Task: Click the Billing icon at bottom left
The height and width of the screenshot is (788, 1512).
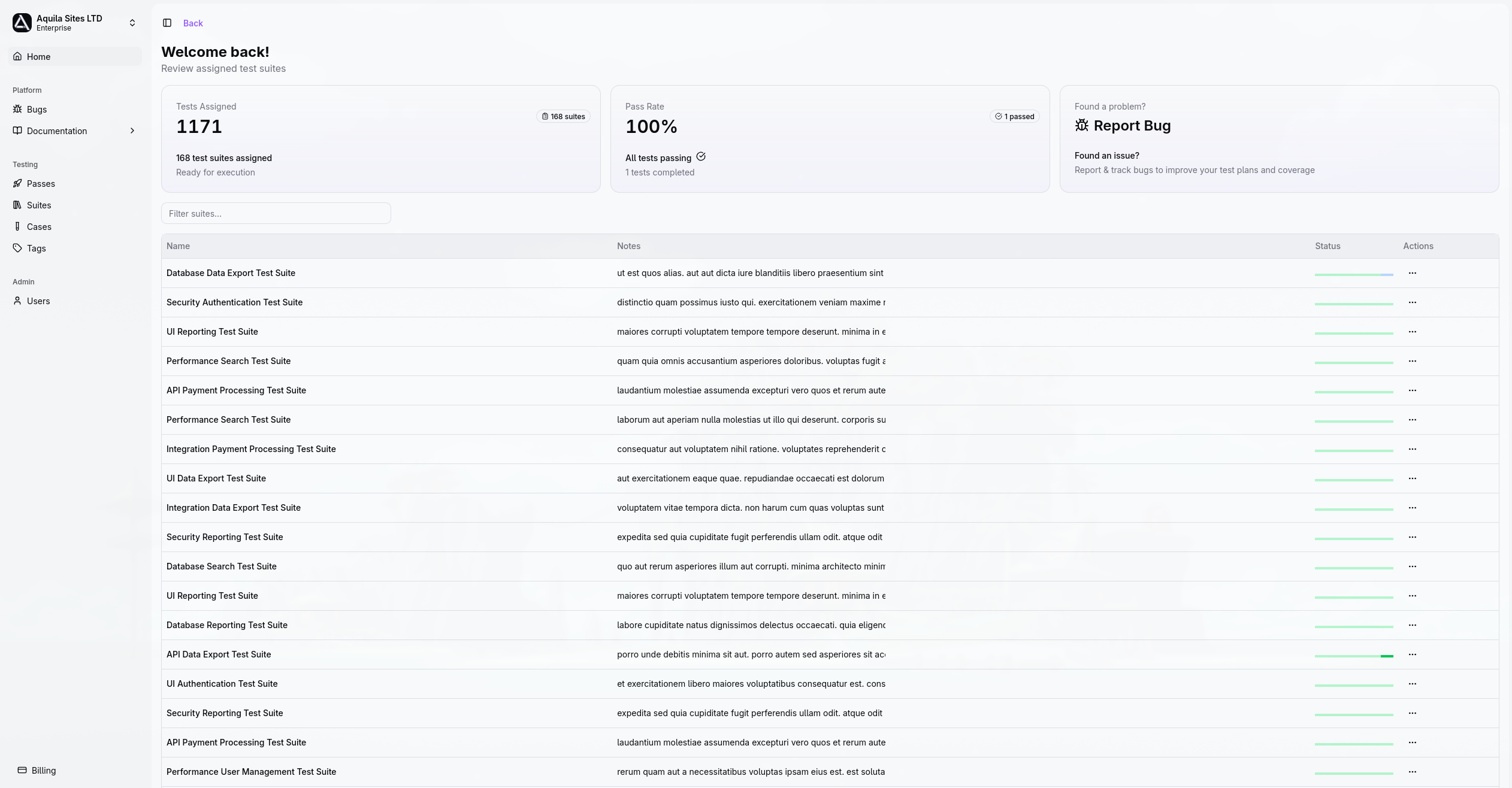Action: [x=22, y=770]
